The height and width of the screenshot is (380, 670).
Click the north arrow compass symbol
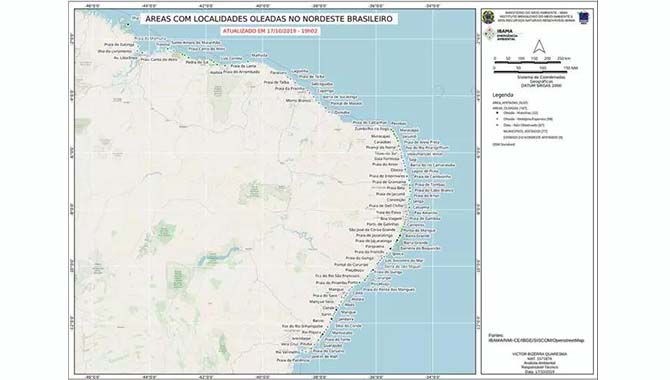539,46
